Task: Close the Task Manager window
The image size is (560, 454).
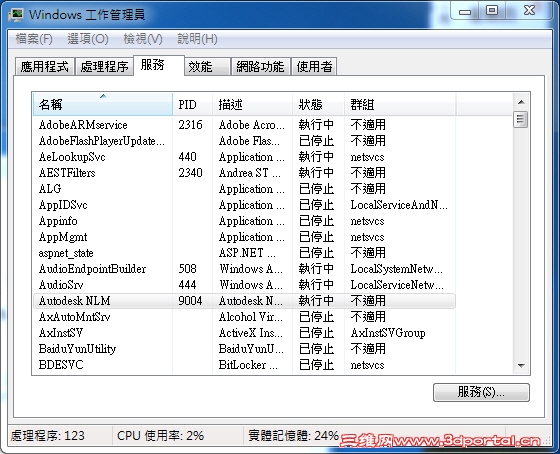Action: click(530, 11)
